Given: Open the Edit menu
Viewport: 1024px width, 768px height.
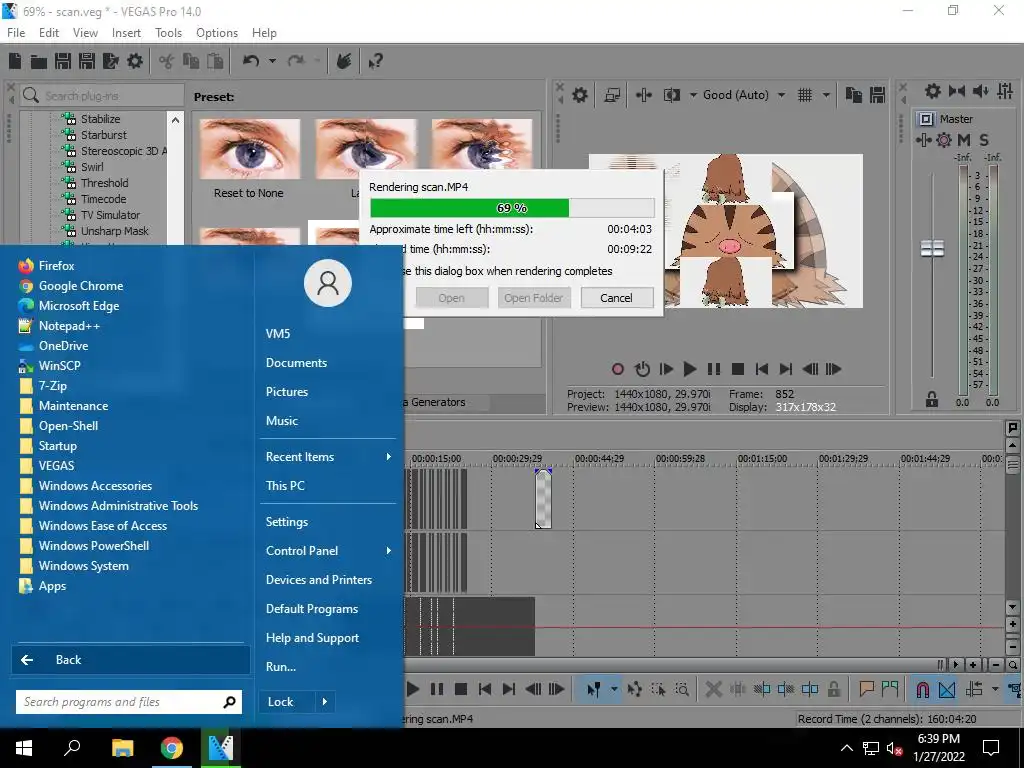Looking at the screenshot, I should pyautogui.click(x=49, y=33).
